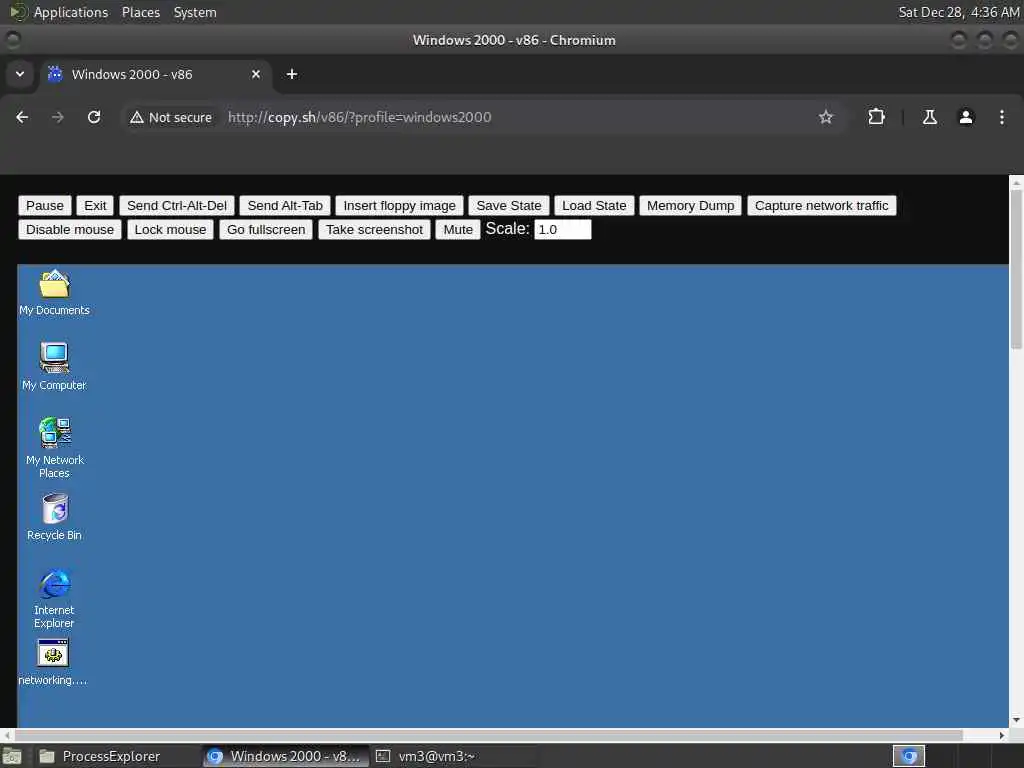1024x768 pixels.
Task: Switch to the Windows 2000 - v86 tab
Action: point(155,74)
